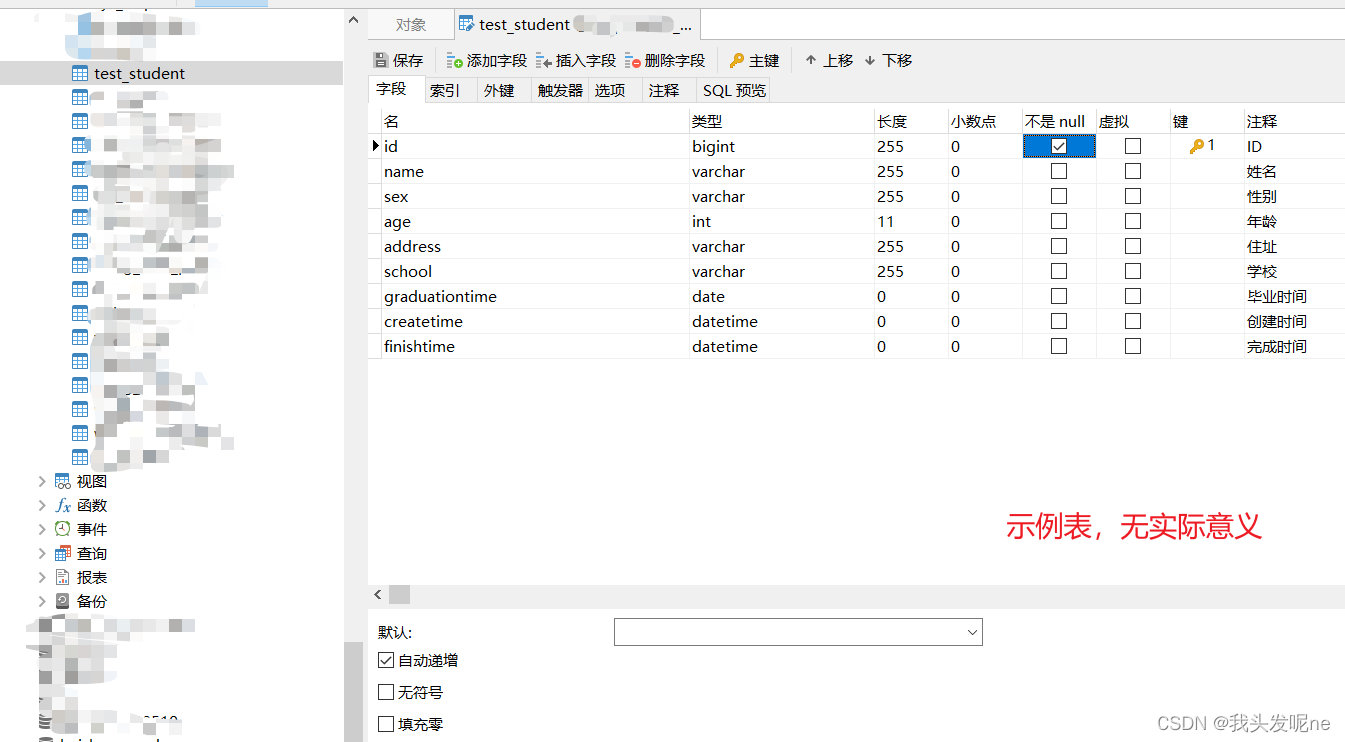The height and width of the screenshot is (742, 1345).
Task: Click the 'address' field name cell
Action: pos(535,246)
